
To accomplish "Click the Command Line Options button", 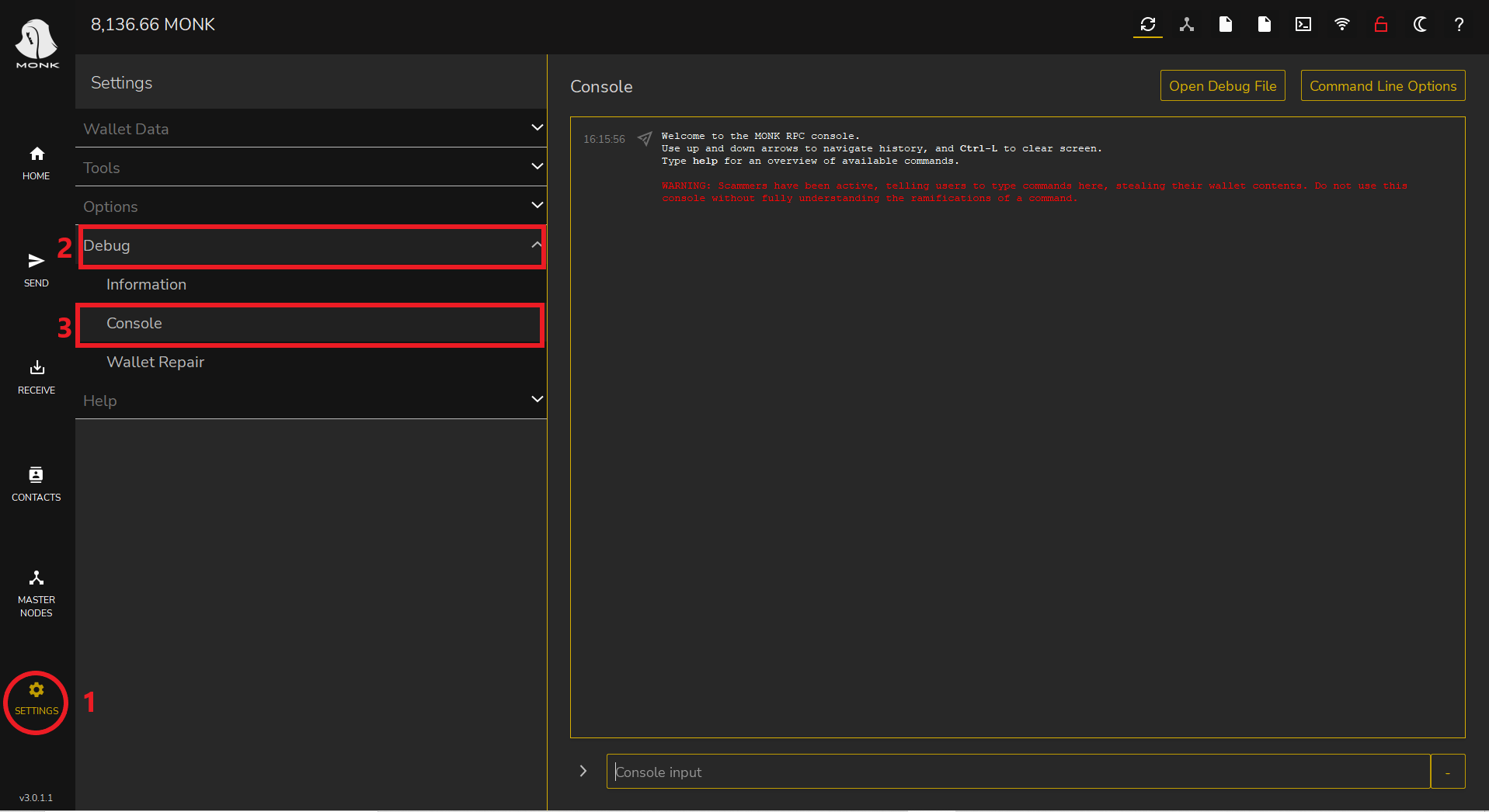I will [x=1383, y=85].
